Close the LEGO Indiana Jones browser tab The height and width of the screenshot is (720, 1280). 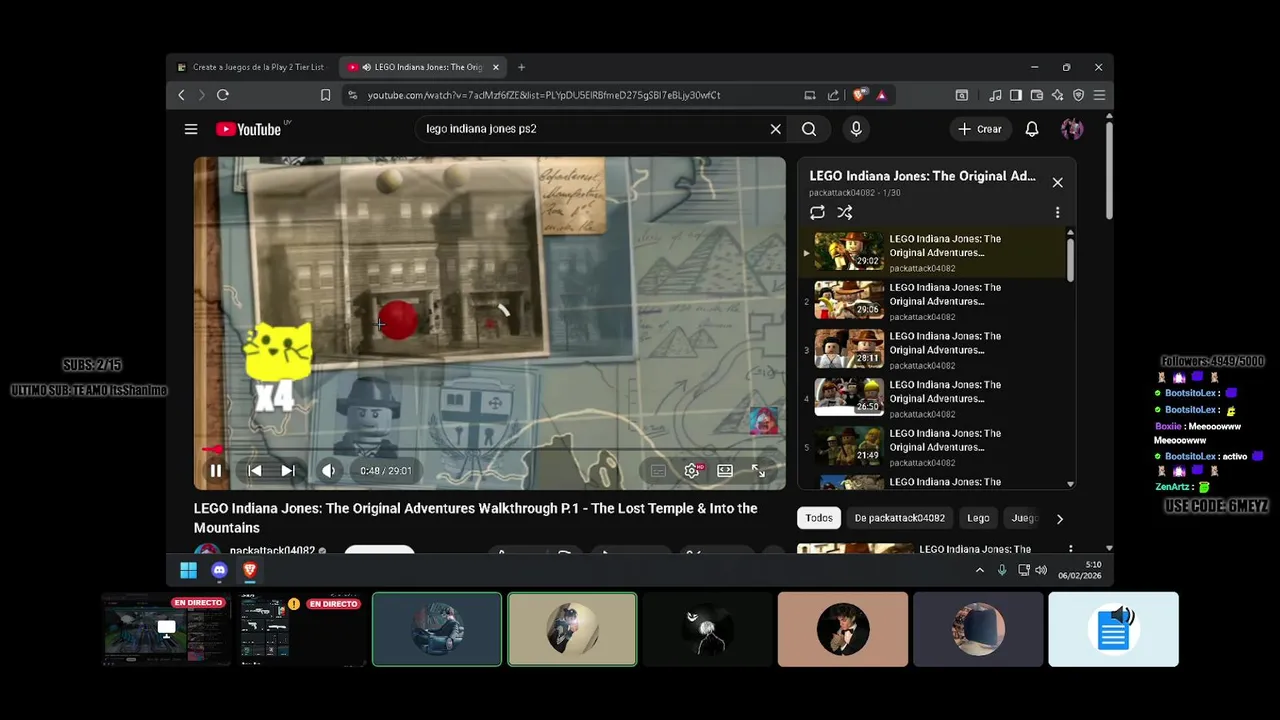pos(495,67)
